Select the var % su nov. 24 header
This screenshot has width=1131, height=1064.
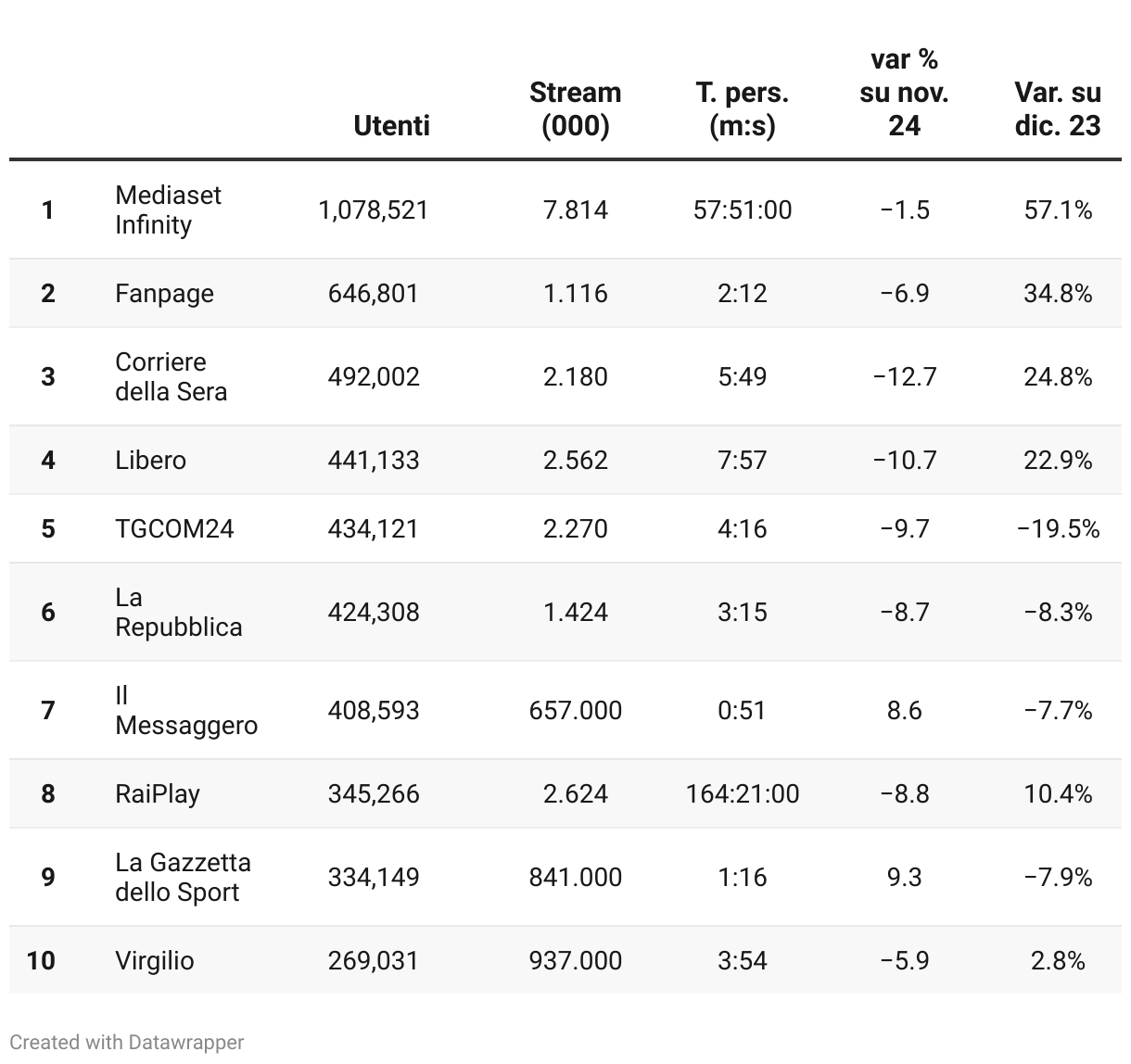(904, 92)
